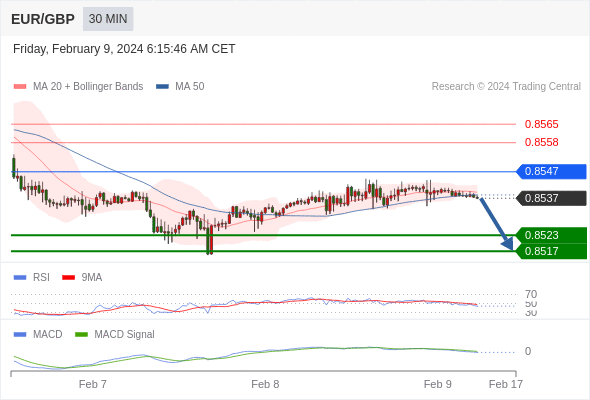Click the green 0.8523 support price tag

[x=552, y=235]
